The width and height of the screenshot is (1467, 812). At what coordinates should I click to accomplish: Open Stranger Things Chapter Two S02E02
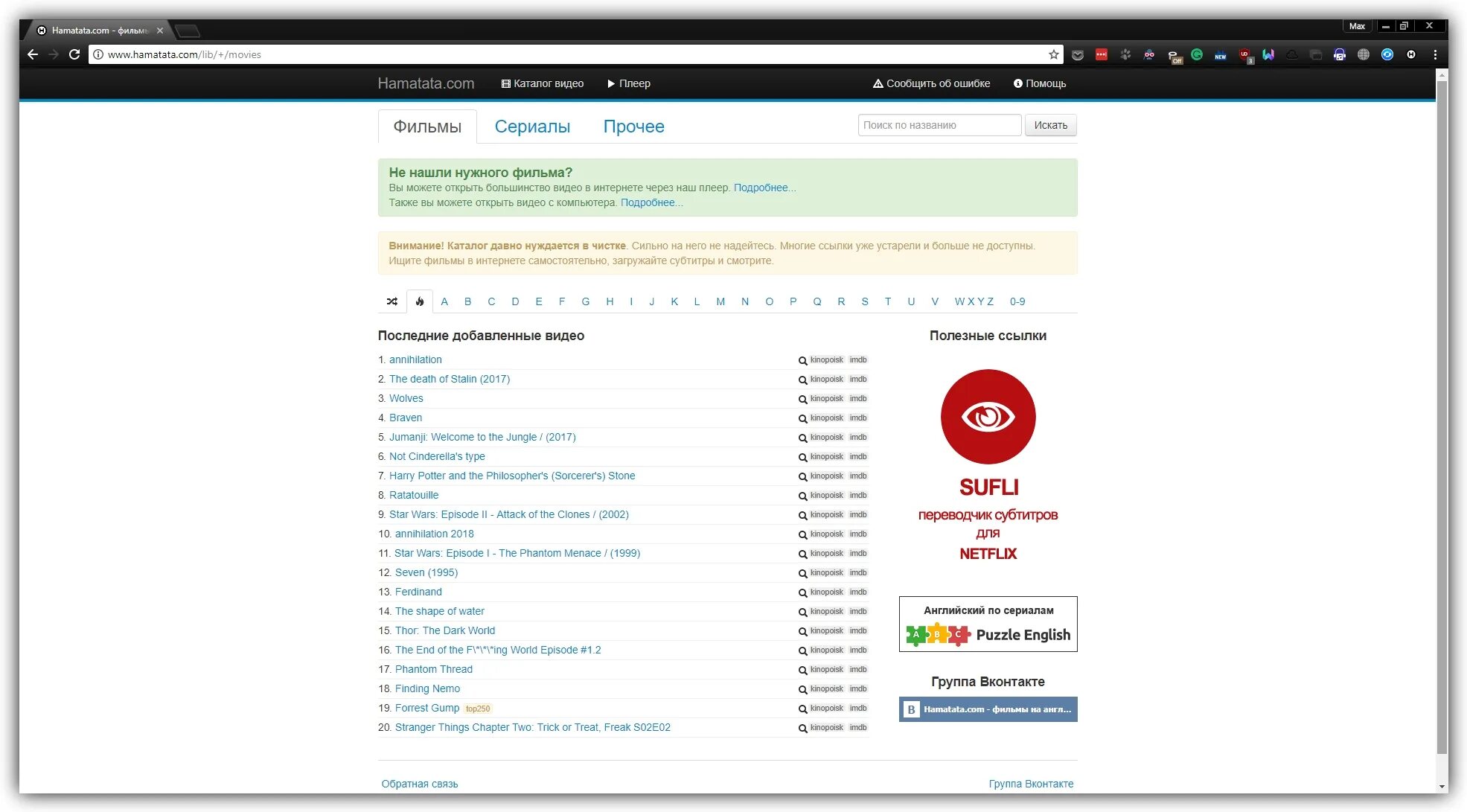533,727
